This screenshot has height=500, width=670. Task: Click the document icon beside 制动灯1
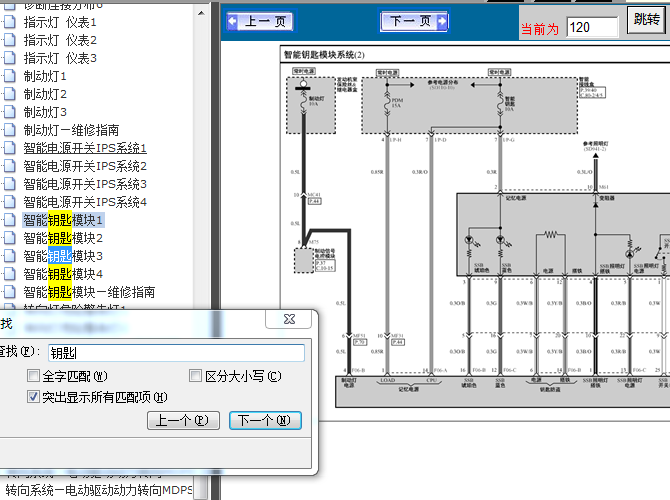point(9,76)
